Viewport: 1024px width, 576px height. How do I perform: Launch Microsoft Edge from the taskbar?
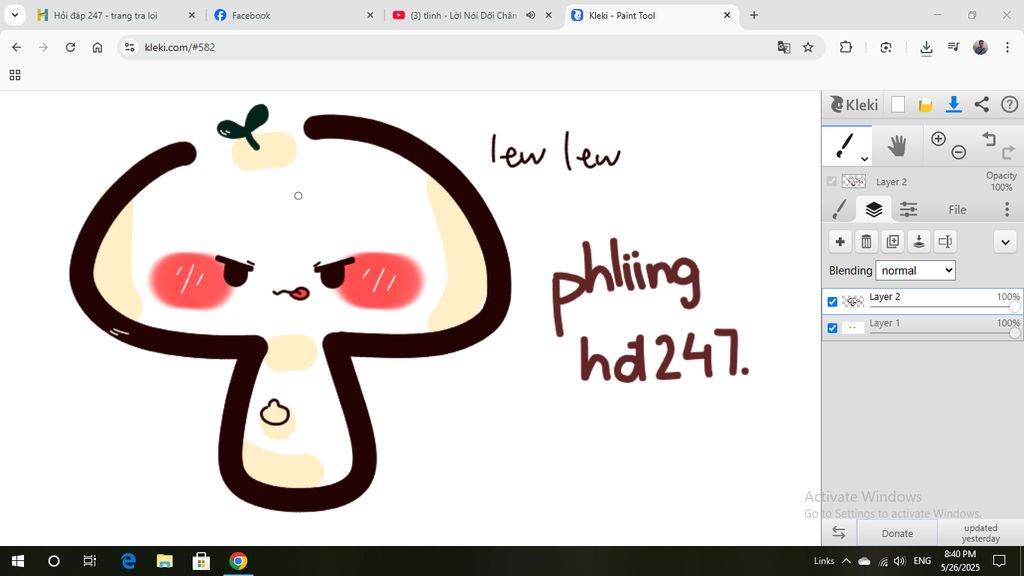coord(128,561)
